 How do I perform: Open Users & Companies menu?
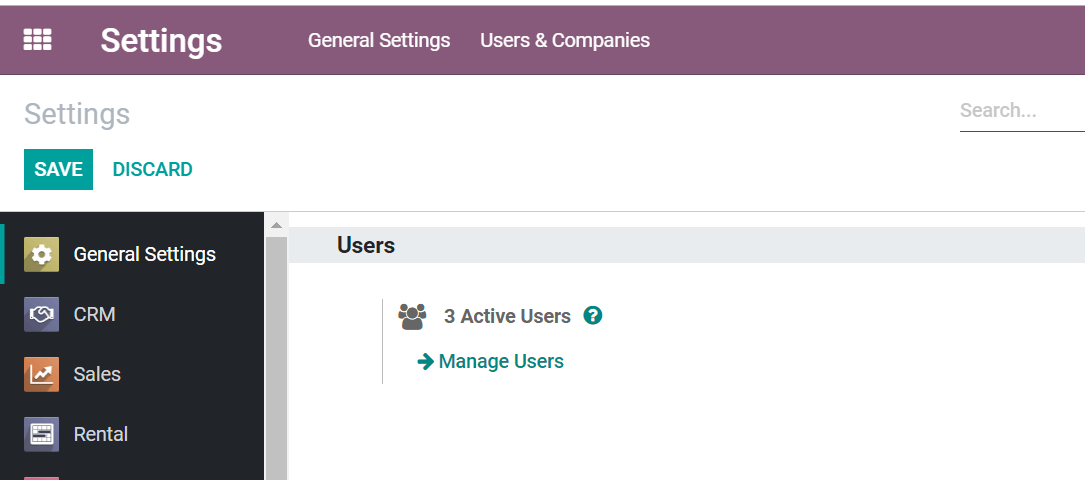pos(565,40)
